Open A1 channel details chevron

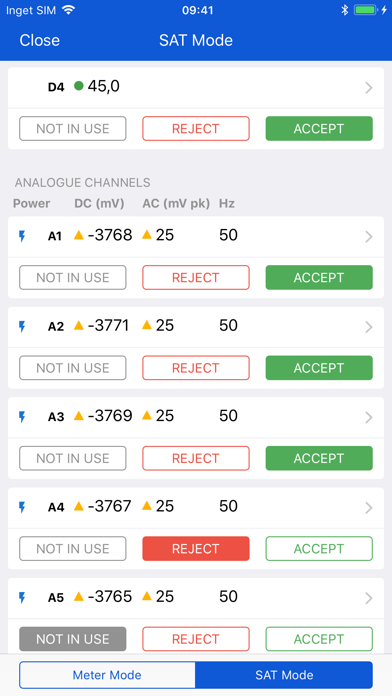tap(368, 237)
